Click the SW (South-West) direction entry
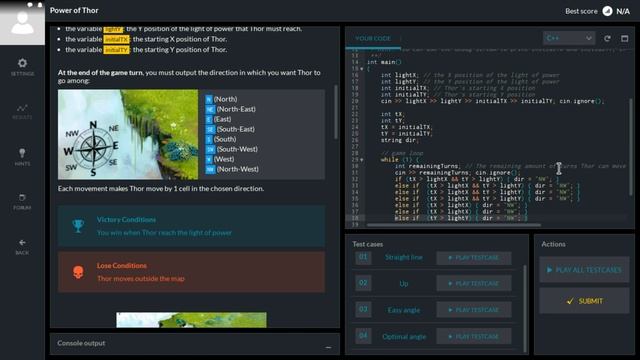This screenshot has width=640, height=360. click(x=232, y=149)
